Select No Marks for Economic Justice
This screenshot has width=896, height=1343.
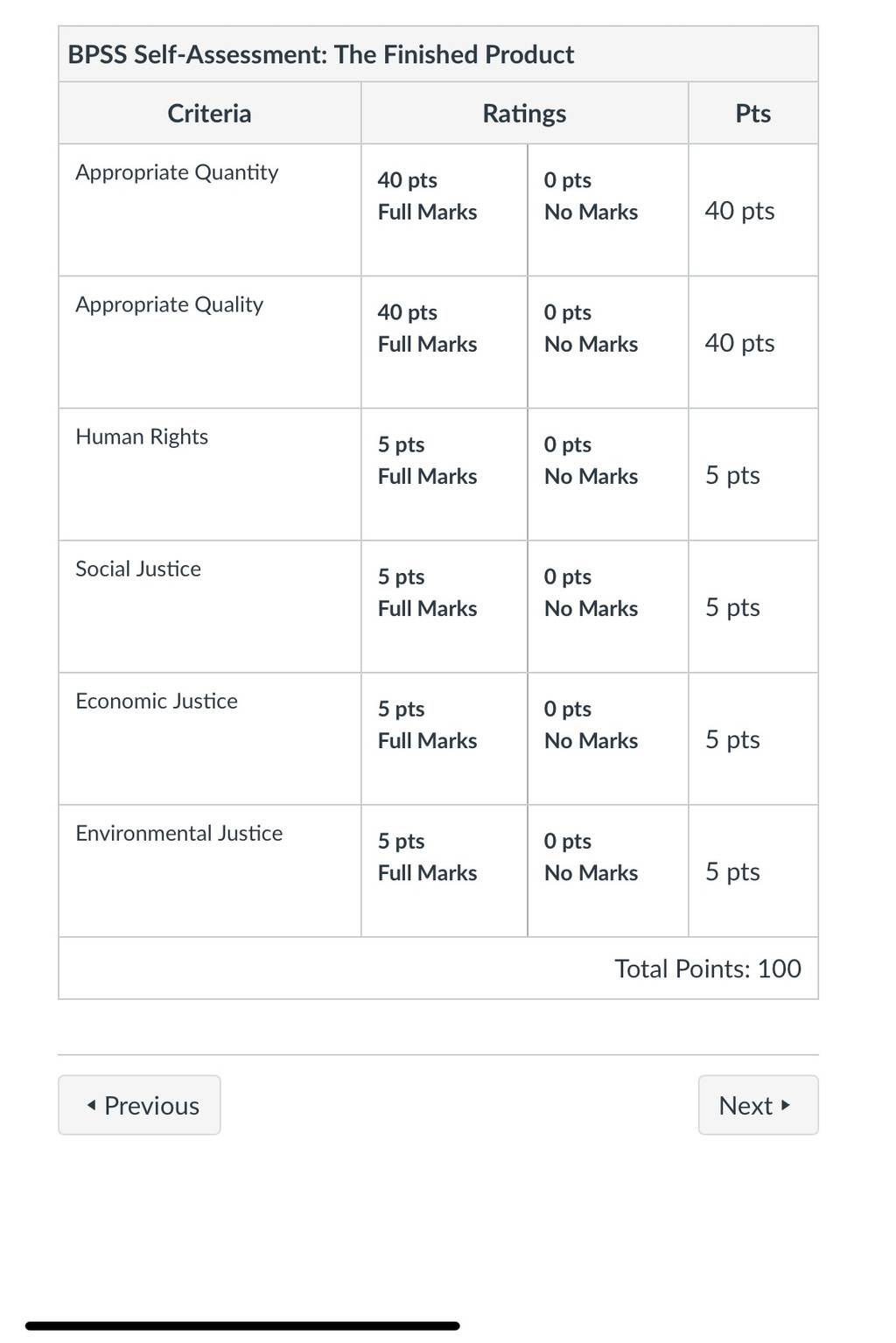click(x=608, y=738)
